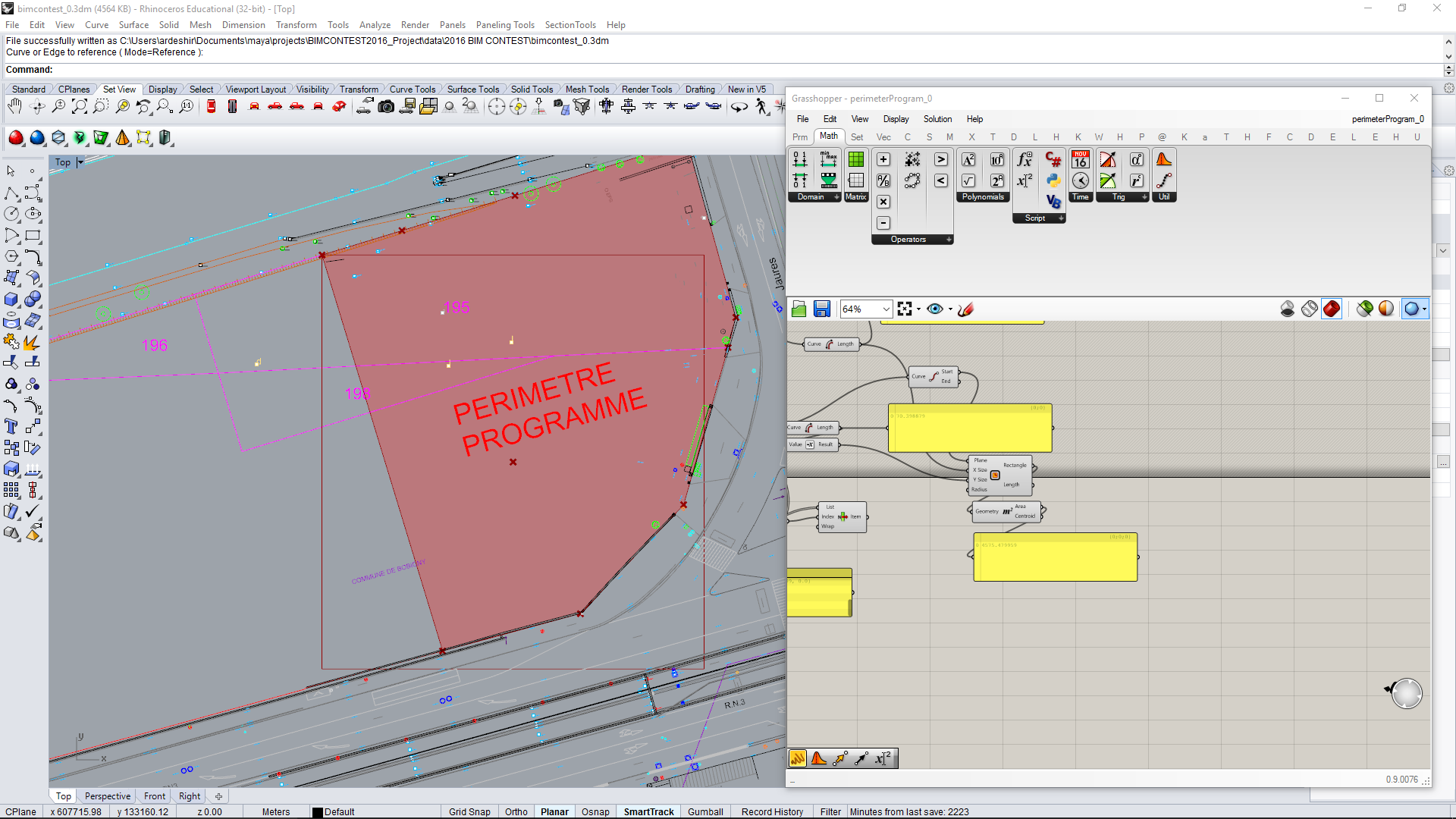
Task: Save the Grasshopper document with floppy icon
Action: tap(821, 309)
